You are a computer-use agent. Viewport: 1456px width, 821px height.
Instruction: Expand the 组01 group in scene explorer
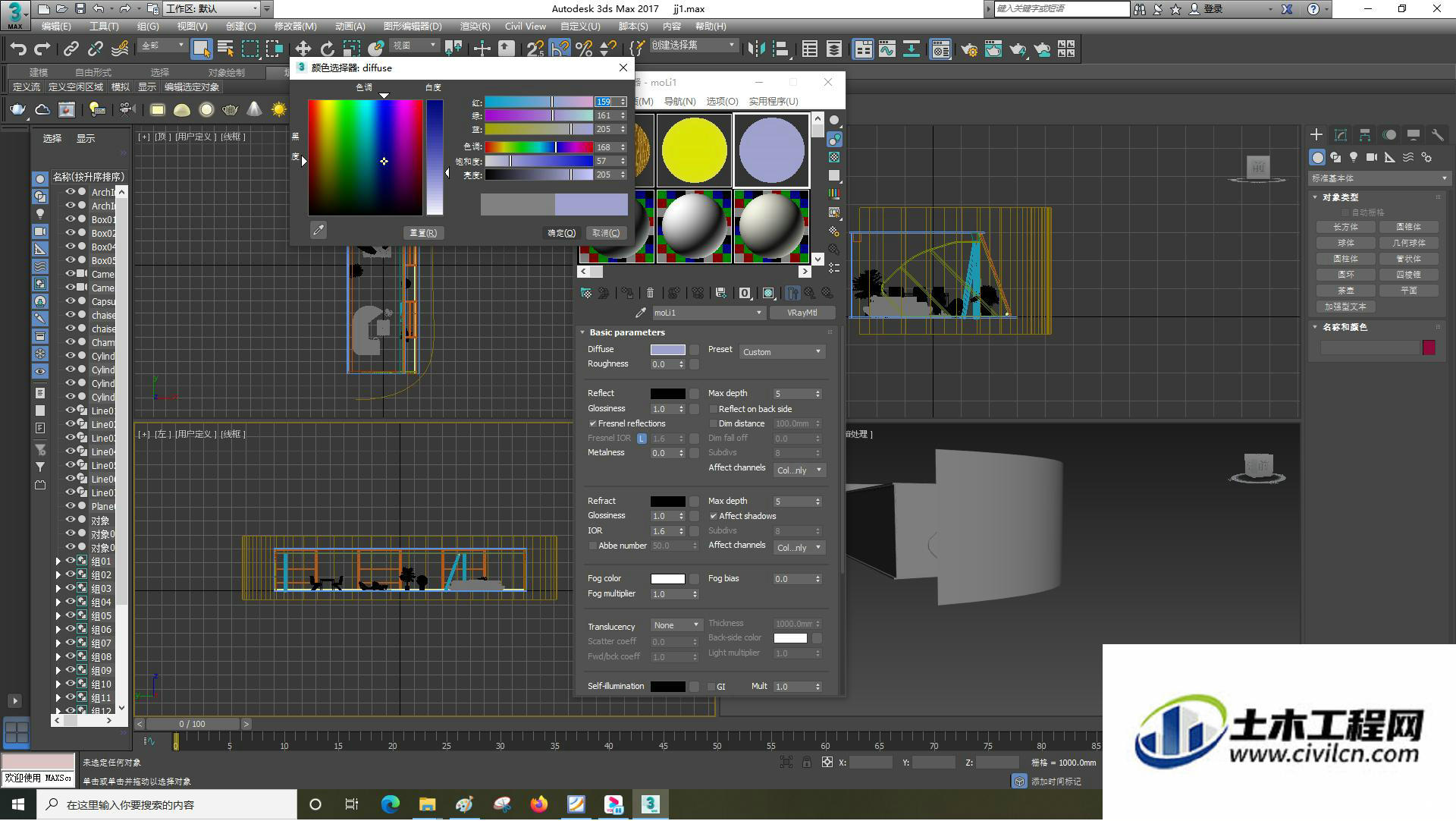[58, 561]
